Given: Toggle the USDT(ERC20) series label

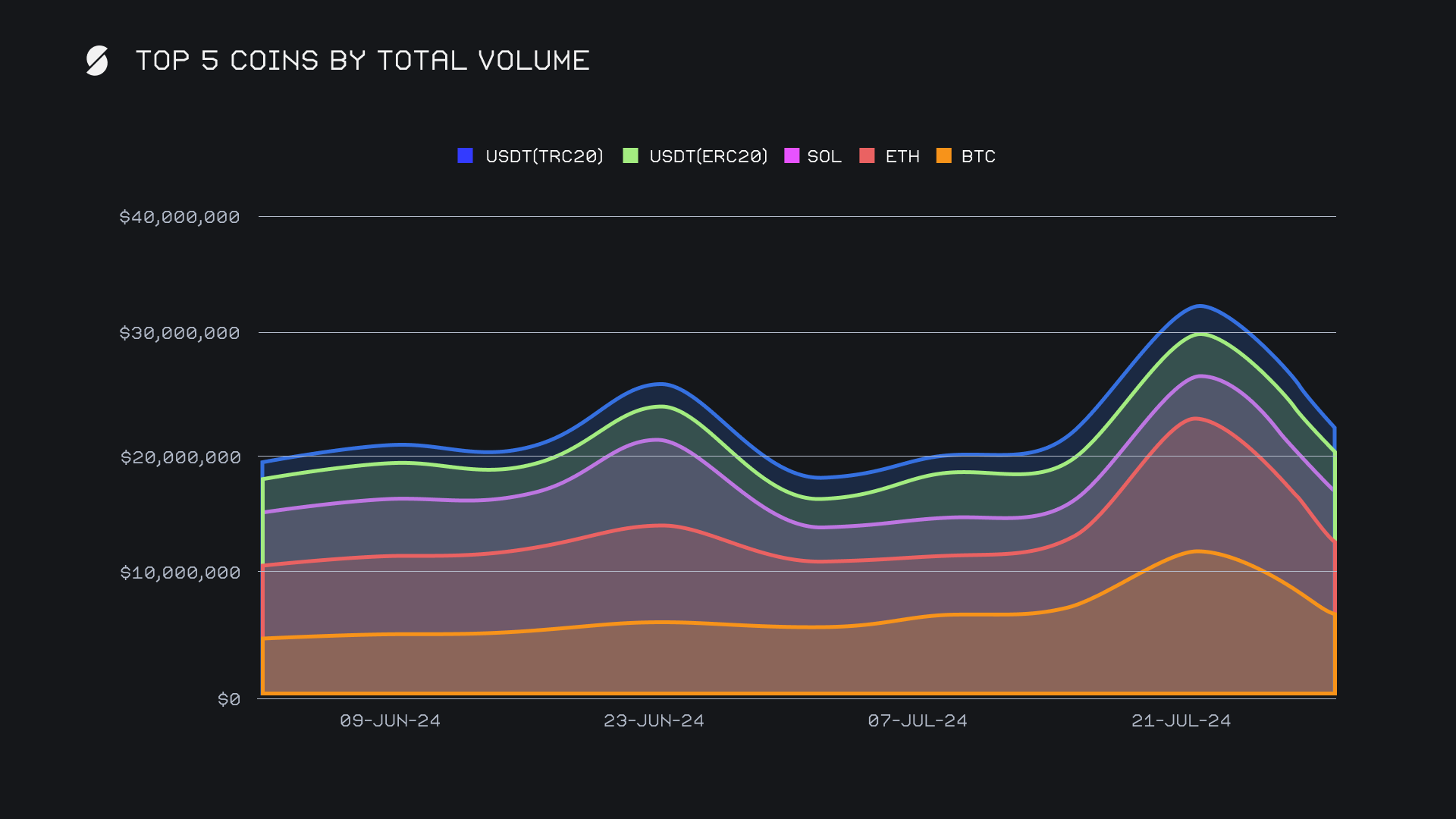Looking at the screenshot, I should (x=708, y=156).
